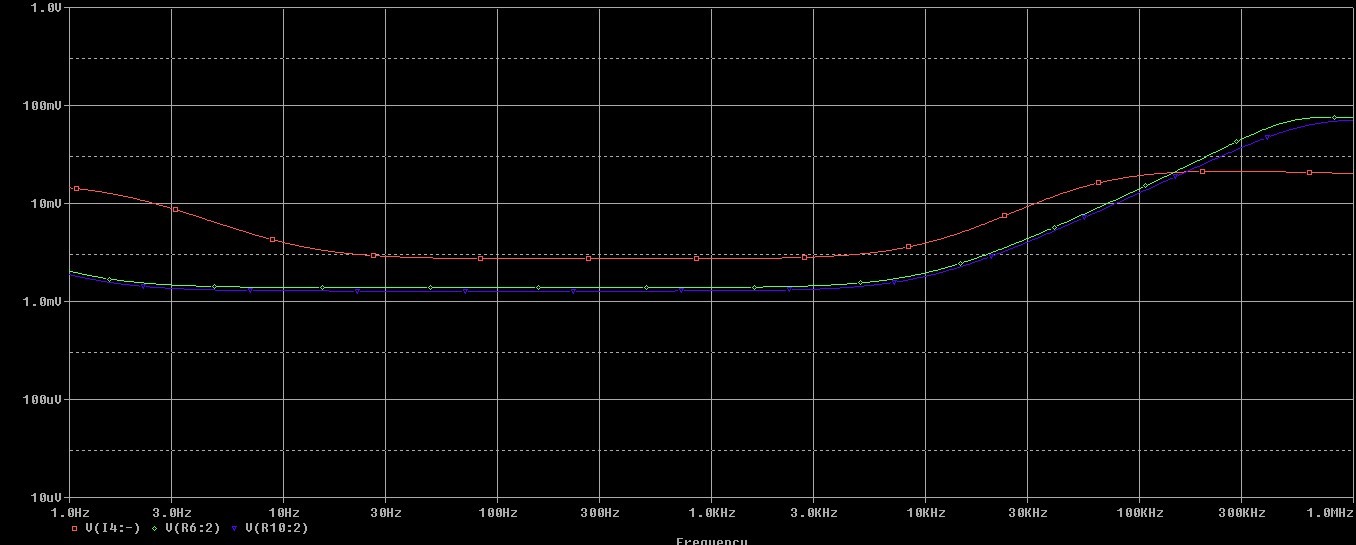Click the 10KHz label on the X axis
Image resolution: width=1356 pixels, height=545 pixels.
click(x=925, y=513)
